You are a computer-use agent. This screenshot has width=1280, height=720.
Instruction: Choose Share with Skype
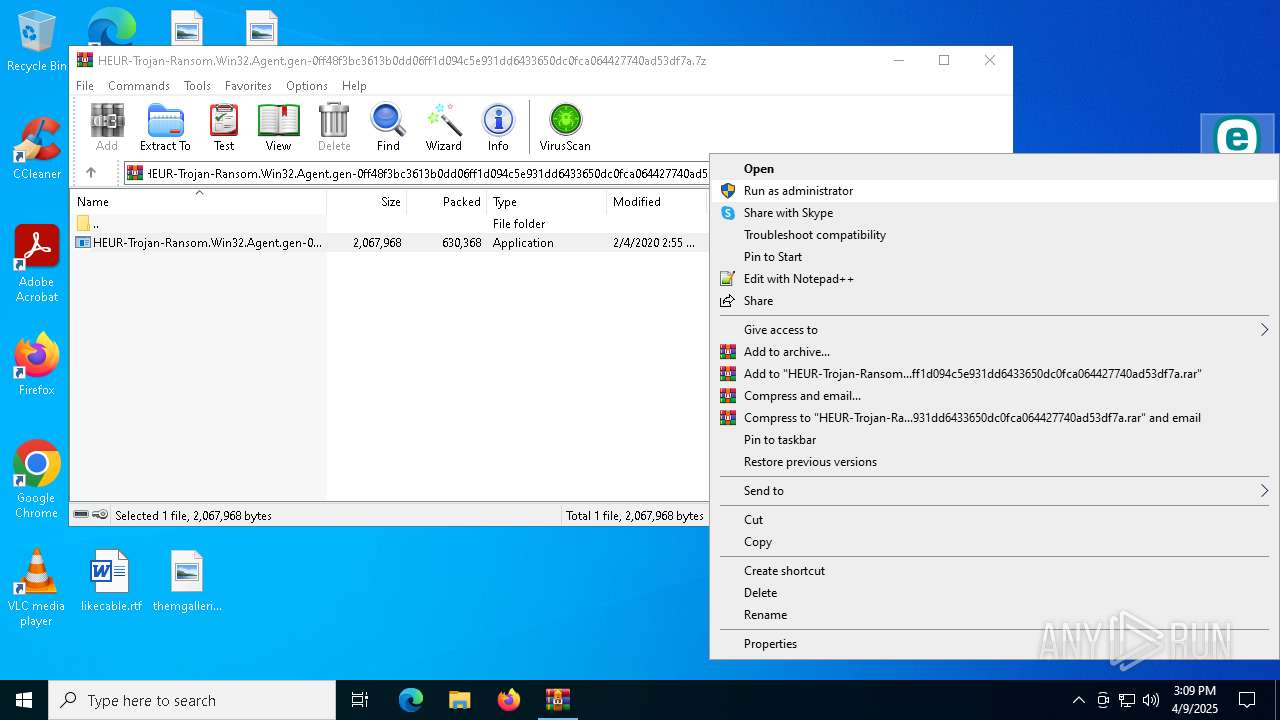coord(995,213)
